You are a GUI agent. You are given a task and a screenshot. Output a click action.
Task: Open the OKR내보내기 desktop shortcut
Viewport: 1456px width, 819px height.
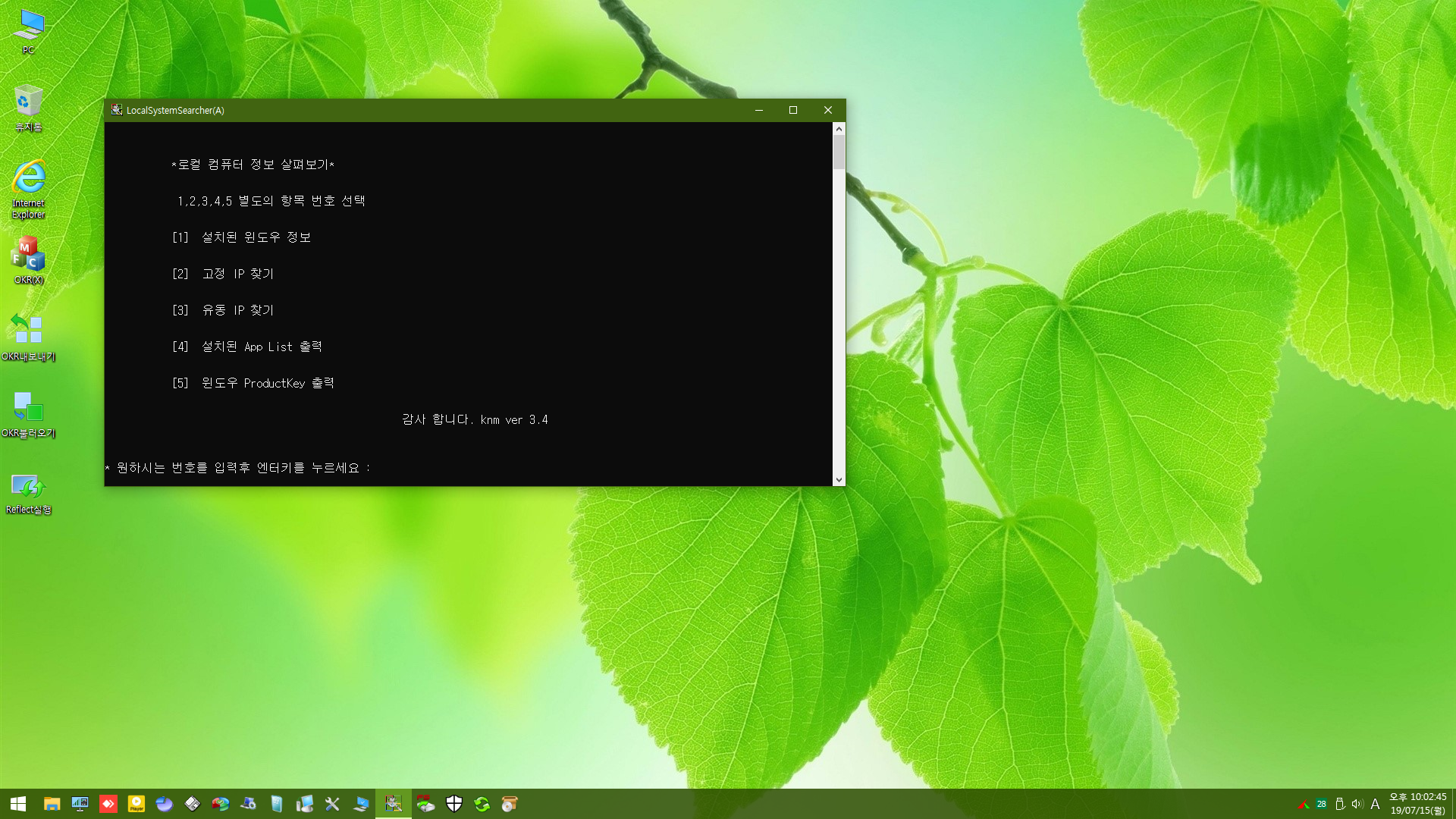[28, 337]
